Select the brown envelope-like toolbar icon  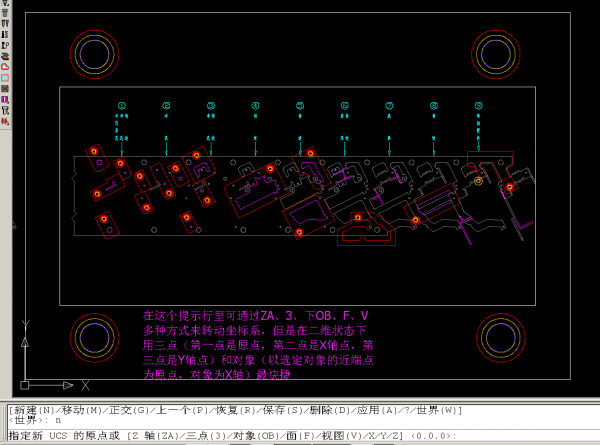(5, 89)
